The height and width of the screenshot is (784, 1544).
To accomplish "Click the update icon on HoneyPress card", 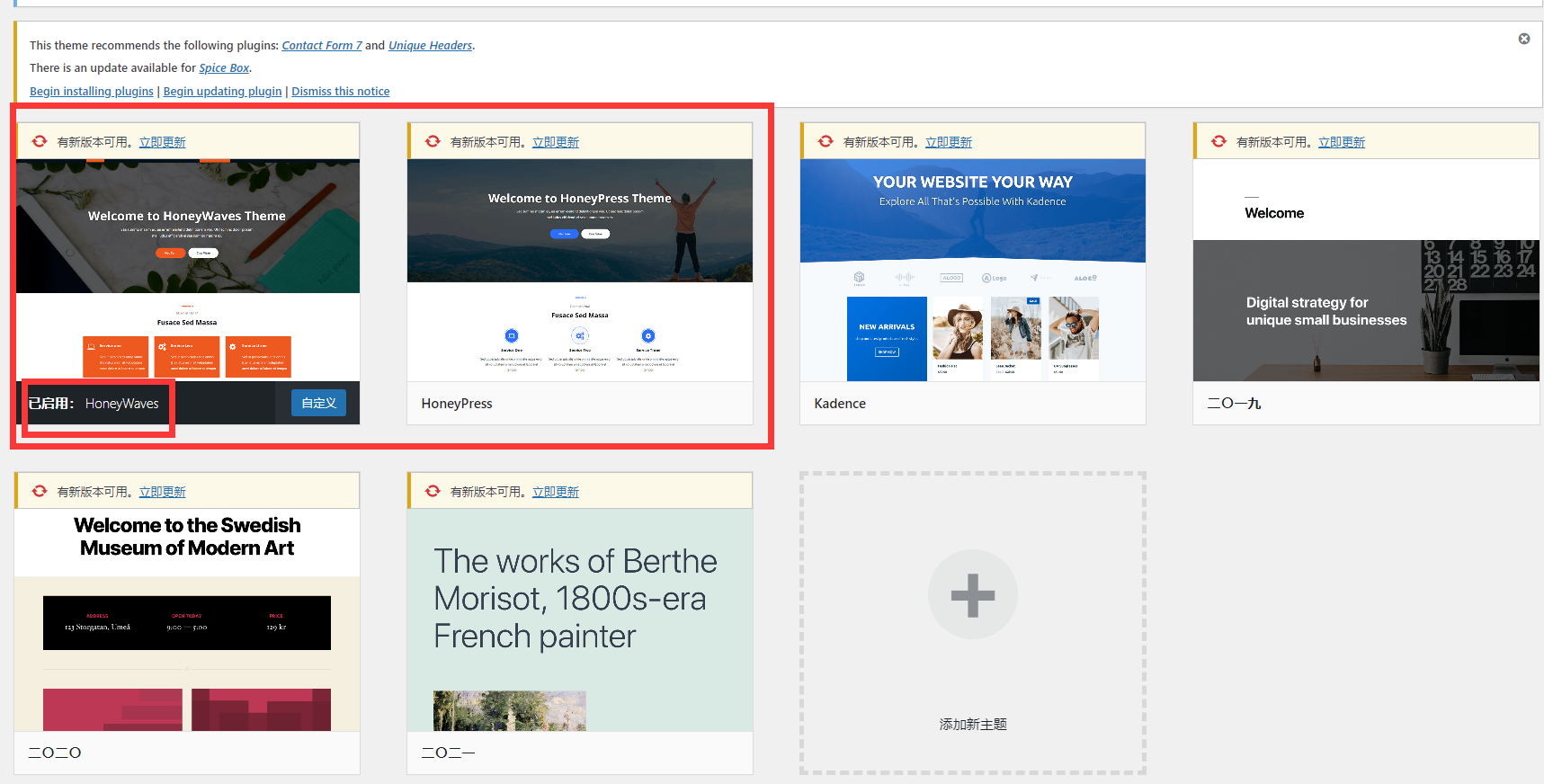I will pyautogui.click(x=433, y=141).
